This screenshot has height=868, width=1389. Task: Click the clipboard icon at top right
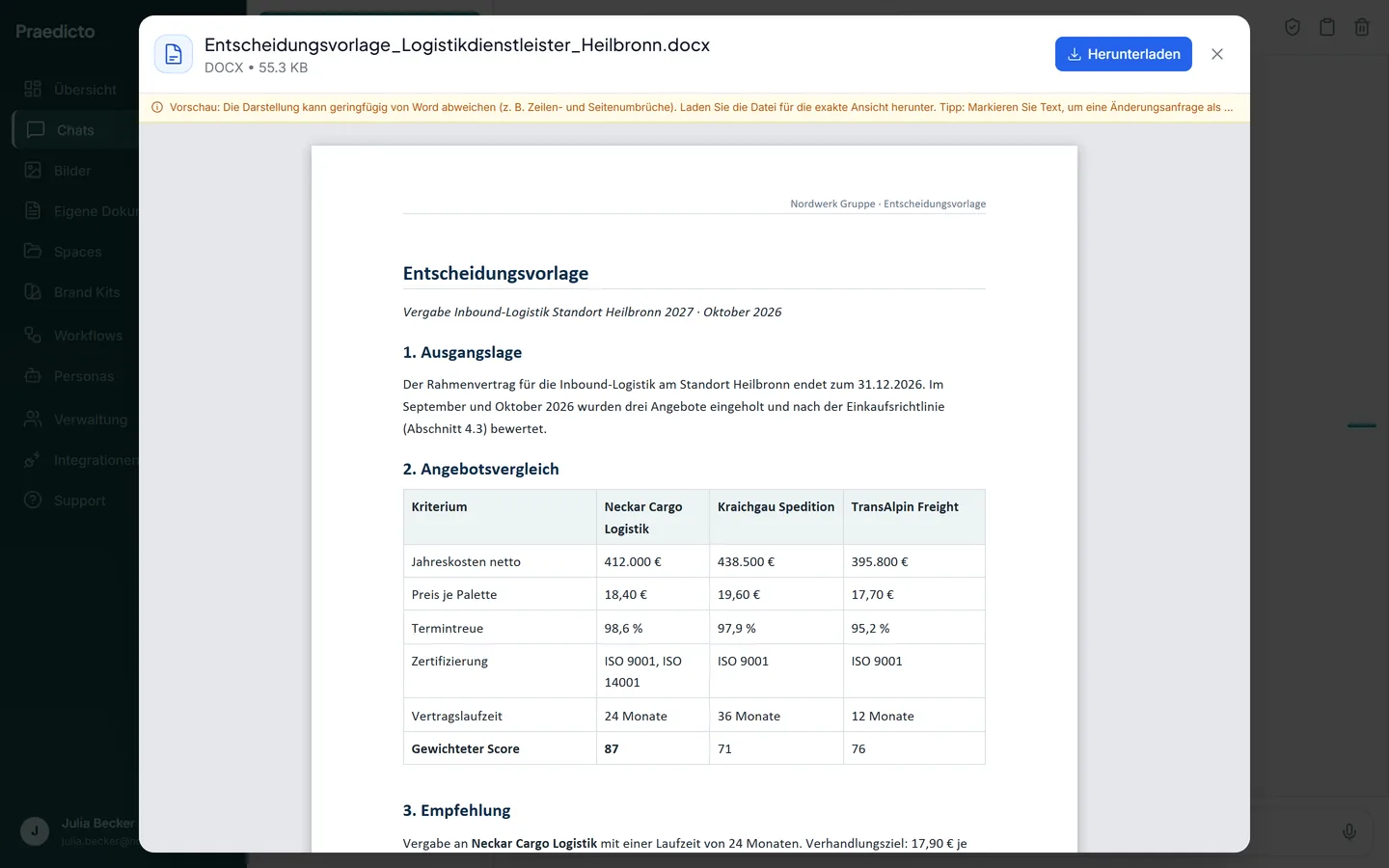click(x=1327, y=27)
